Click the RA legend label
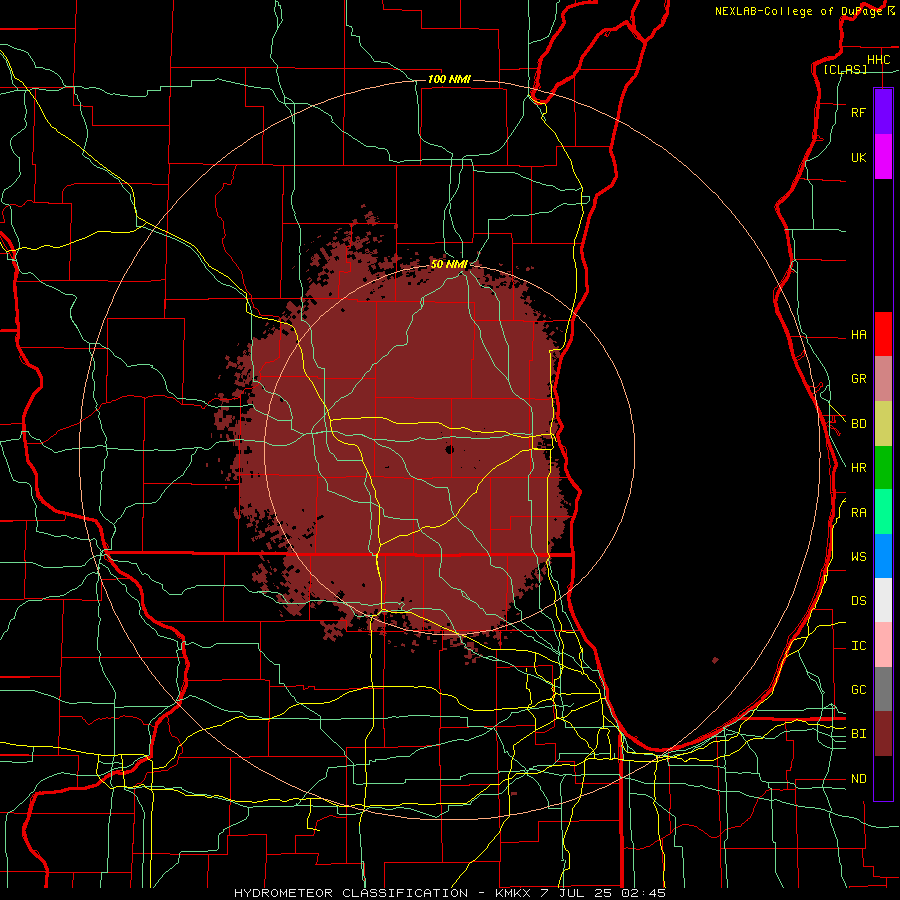The width and height of the screenshot is (900, 900). 858,512
